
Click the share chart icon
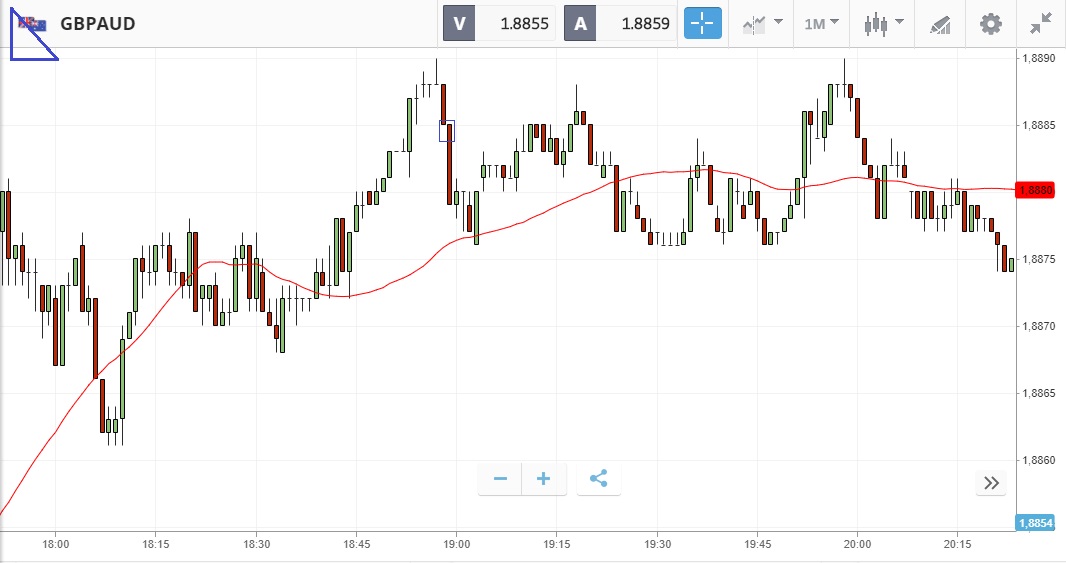coord(598,479)
